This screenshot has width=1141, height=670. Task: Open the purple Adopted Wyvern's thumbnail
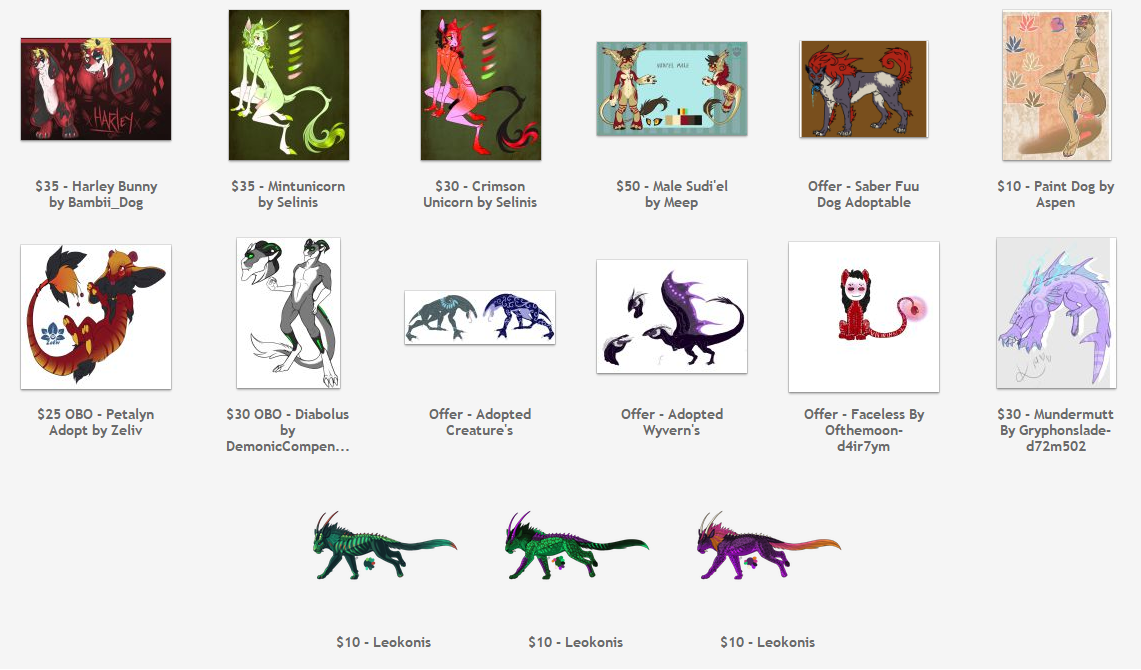(x=672, y=316)
